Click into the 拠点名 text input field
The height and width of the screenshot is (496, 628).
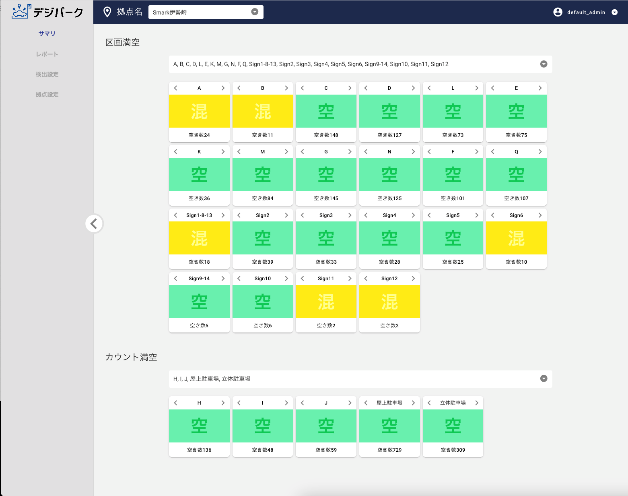198,12
